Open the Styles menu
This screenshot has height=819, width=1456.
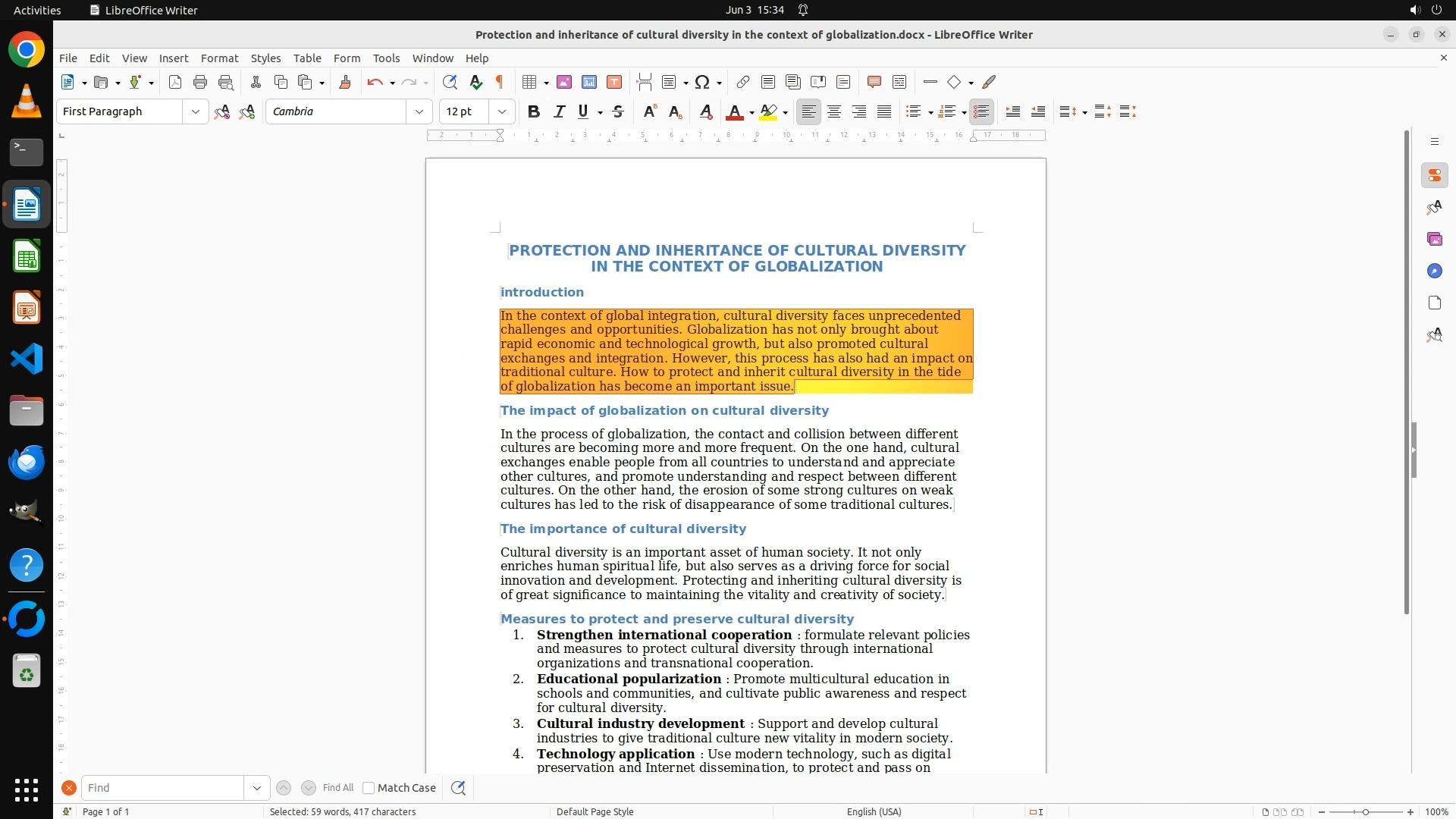coord(265,58)
